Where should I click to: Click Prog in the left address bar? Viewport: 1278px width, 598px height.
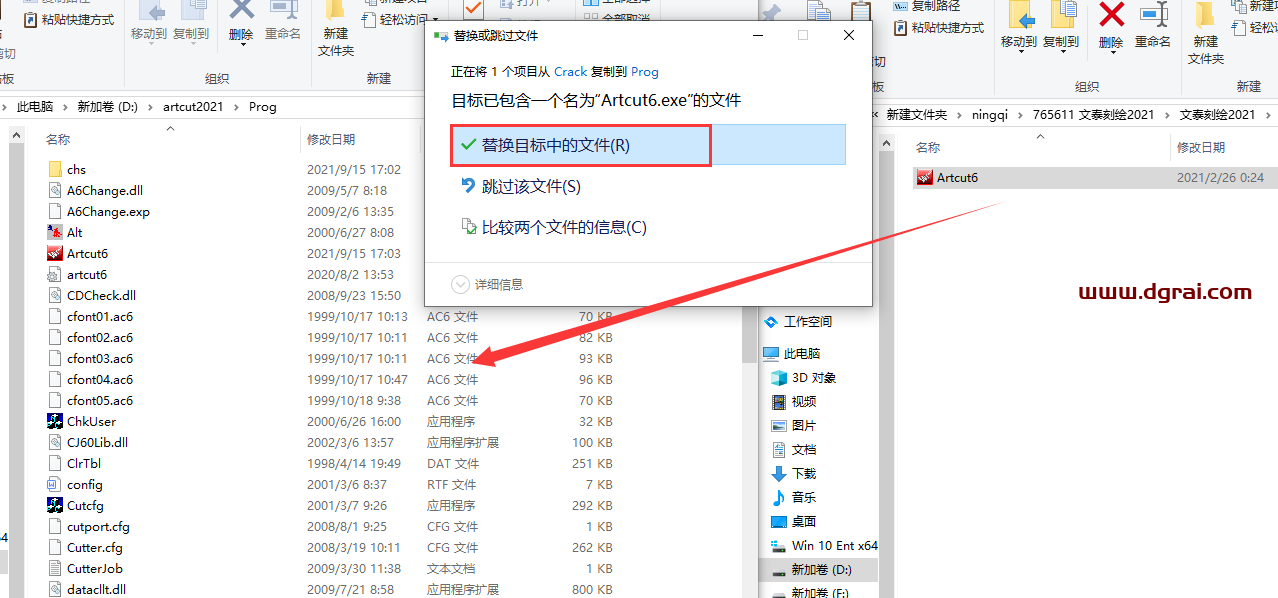[263, 106]
